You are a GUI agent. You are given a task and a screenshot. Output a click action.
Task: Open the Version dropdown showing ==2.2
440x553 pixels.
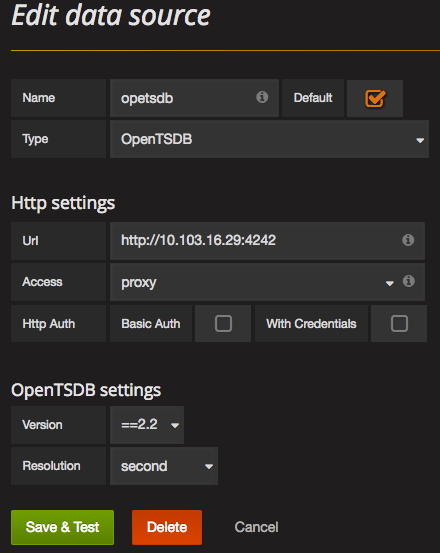[147, 425]
